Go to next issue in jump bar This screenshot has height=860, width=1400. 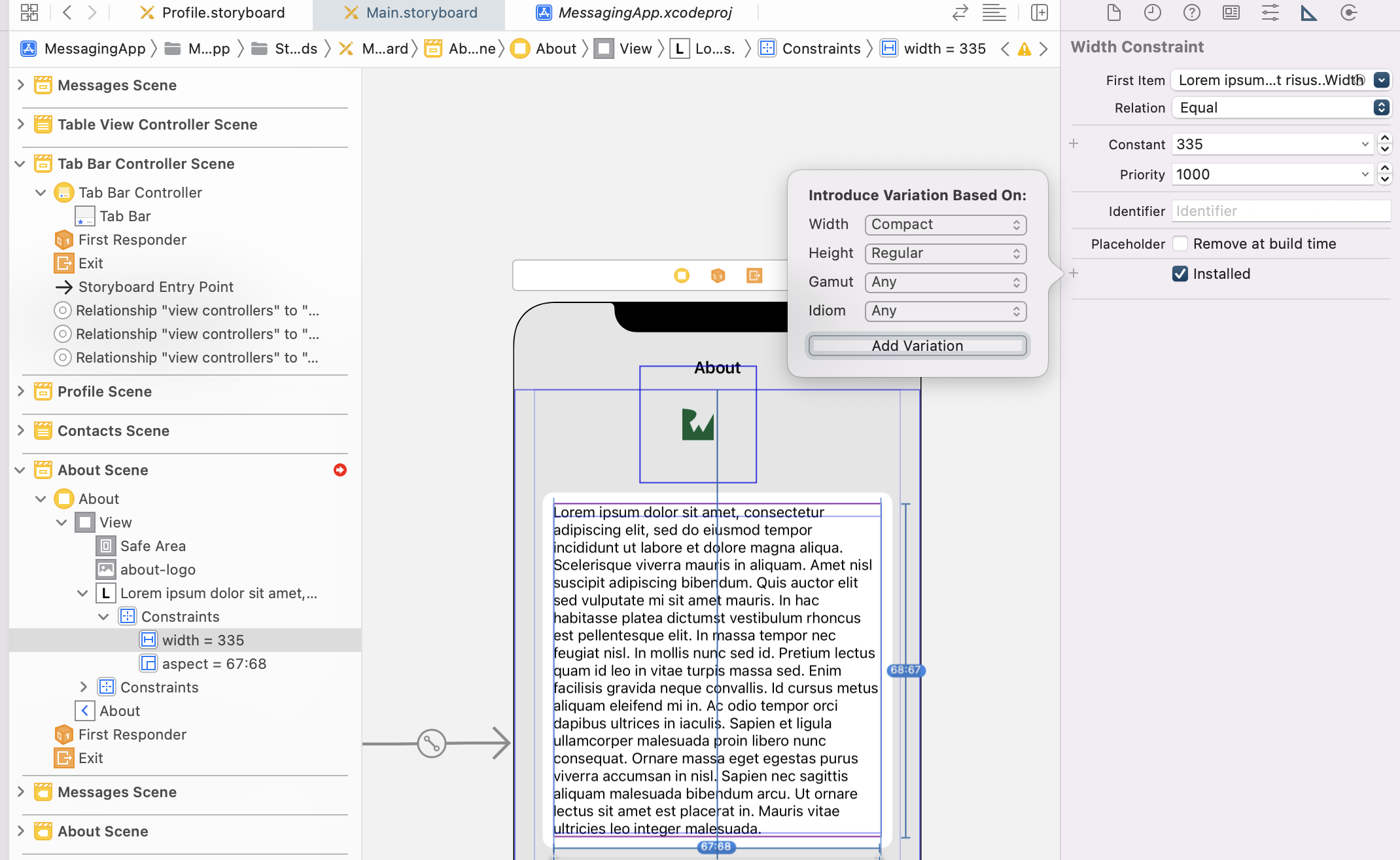point(1043,49)
